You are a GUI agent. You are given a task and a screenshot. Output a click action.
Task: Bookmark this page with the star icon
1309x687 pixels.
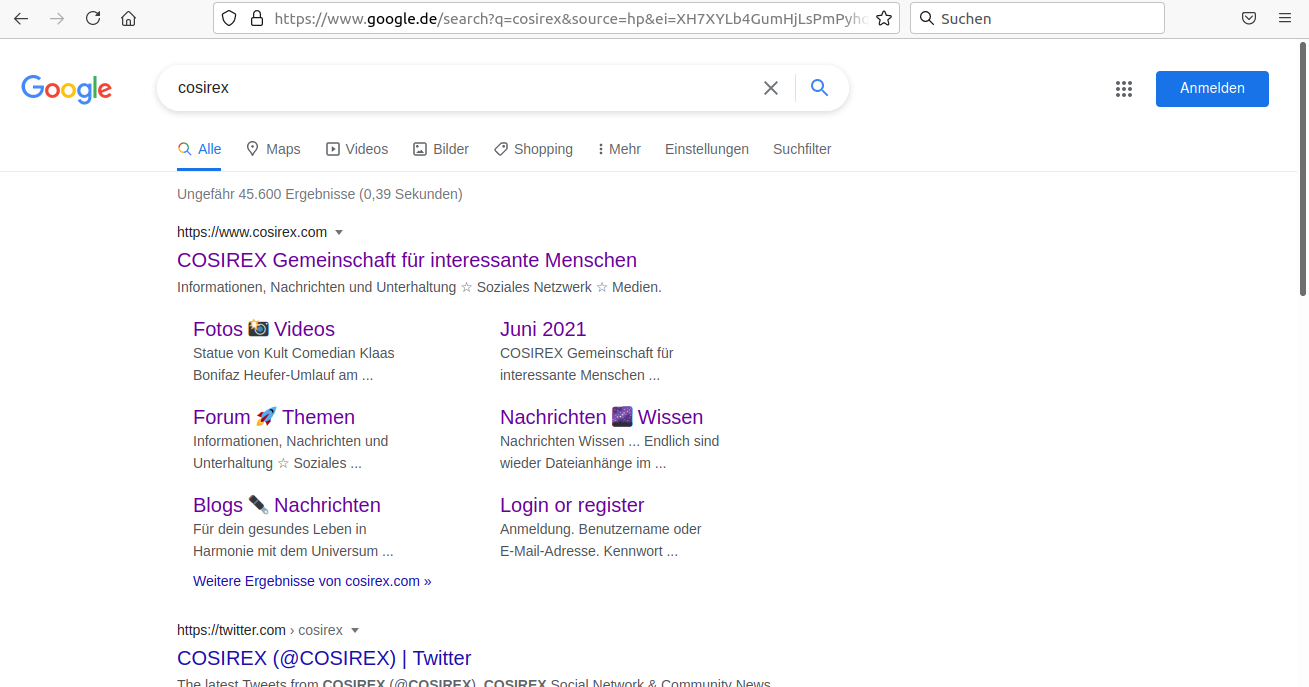[884, 18]
